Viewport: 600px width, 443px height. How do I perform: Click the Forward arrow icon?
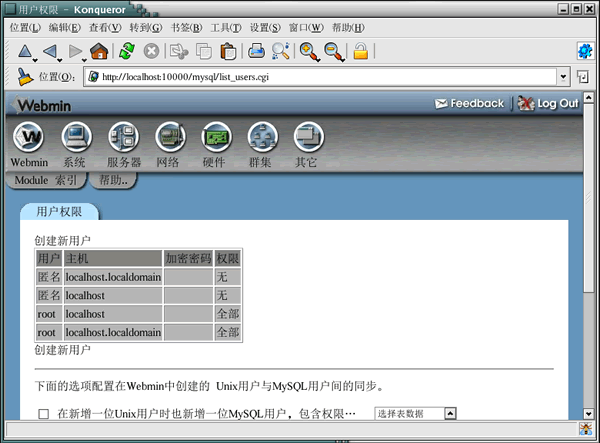click(x=75, y=51)
